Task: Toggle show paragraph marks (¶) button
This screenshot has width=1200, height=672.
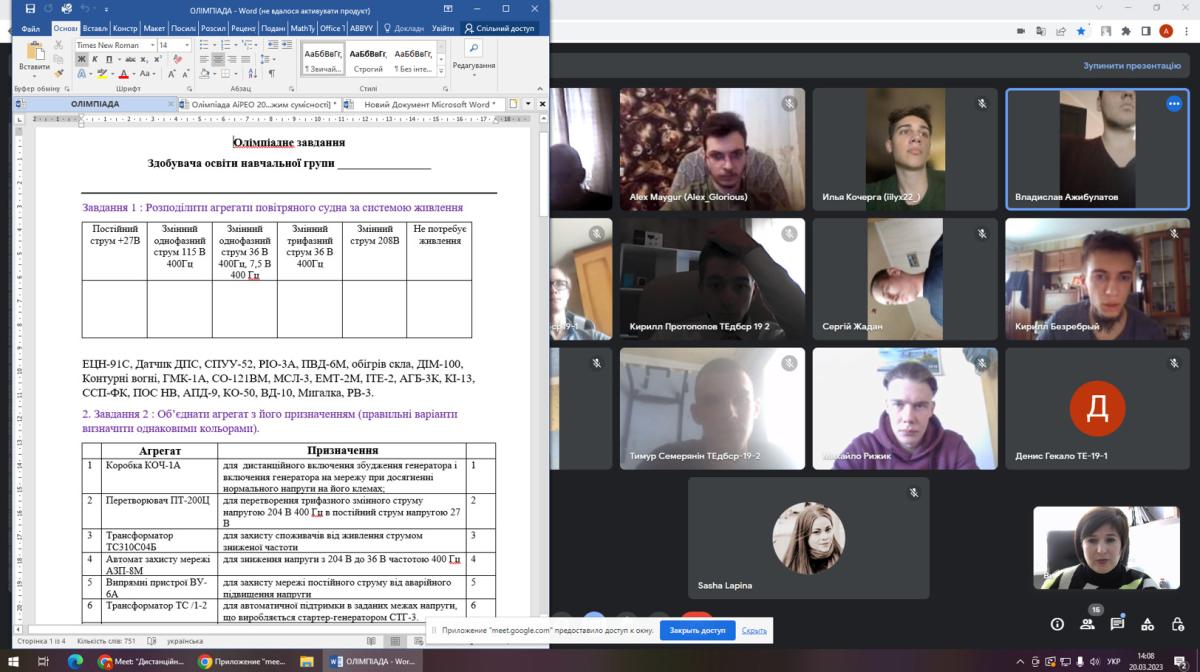Action: (x=271, y=74)
